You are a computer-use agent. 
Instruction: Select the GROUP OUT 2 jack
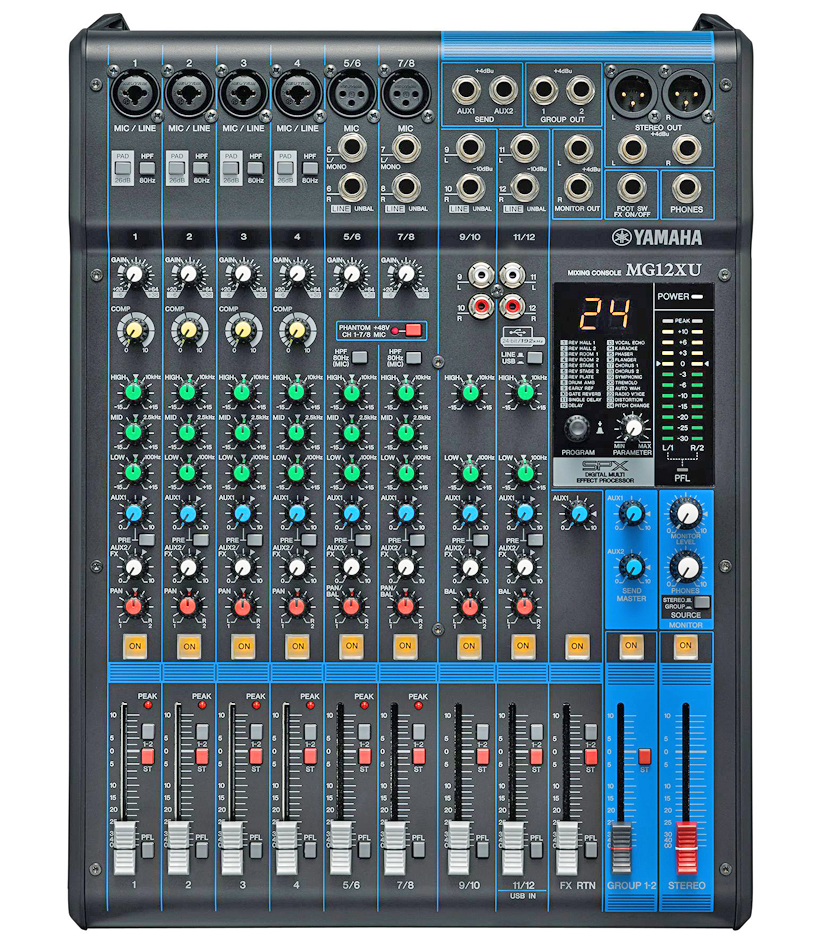pos(579,91)
